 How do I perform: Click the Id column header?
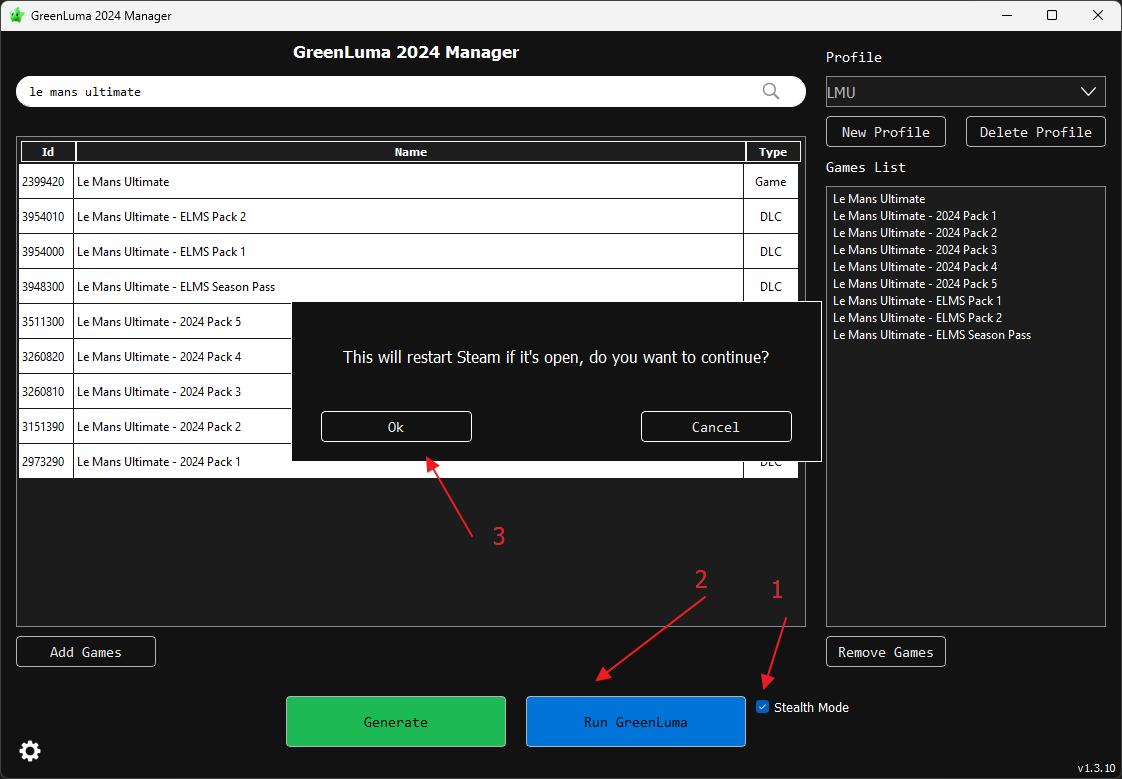click(47, 152)
